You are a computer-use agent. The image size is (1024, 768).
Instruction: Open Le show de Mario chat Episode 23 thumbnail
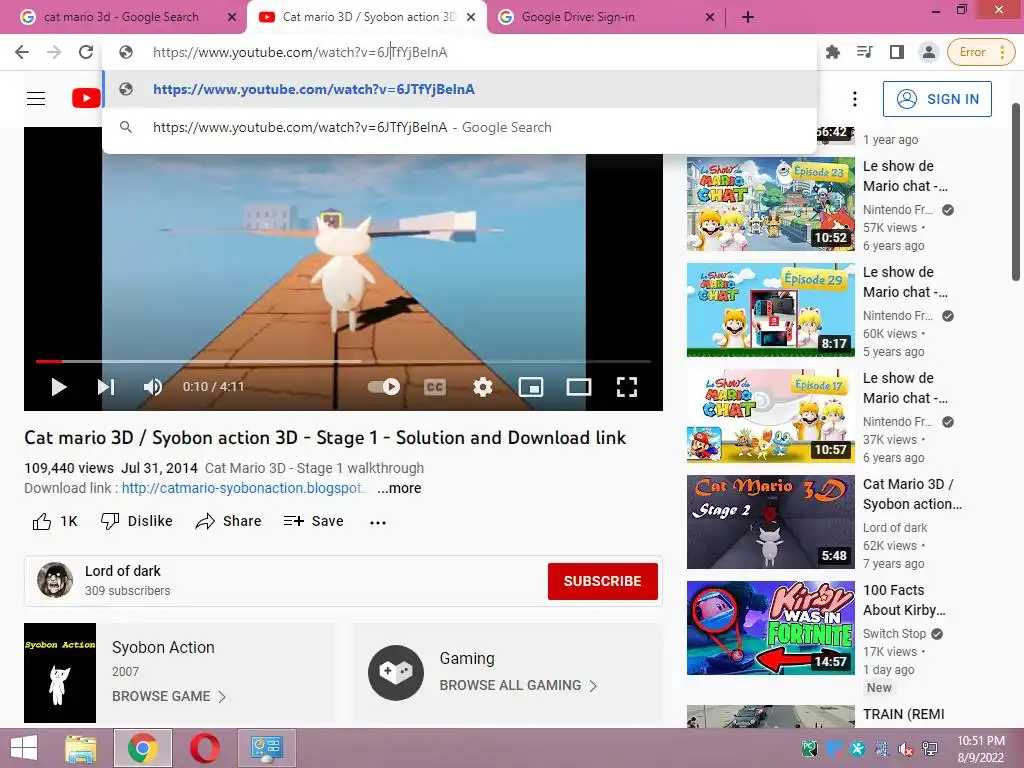(x=771, y=204)
